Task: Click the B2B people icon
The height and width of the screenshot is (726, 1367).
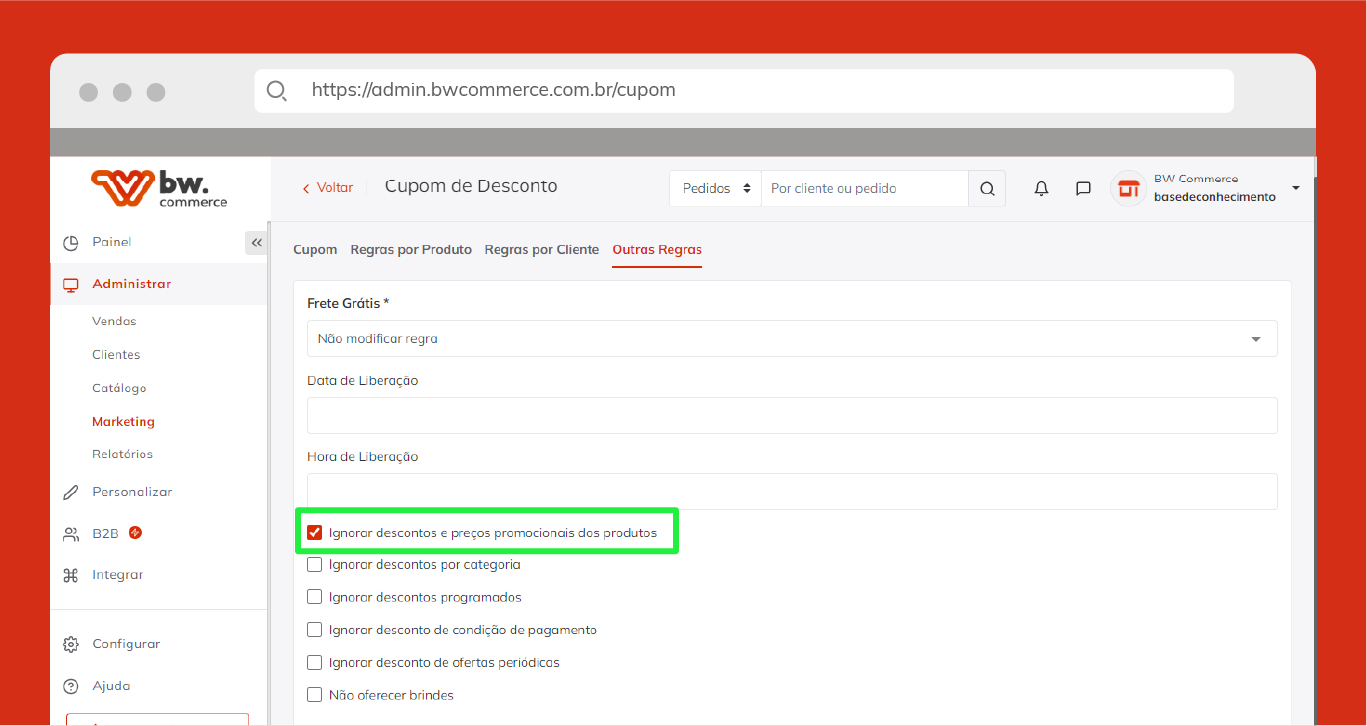Action: 71,534
